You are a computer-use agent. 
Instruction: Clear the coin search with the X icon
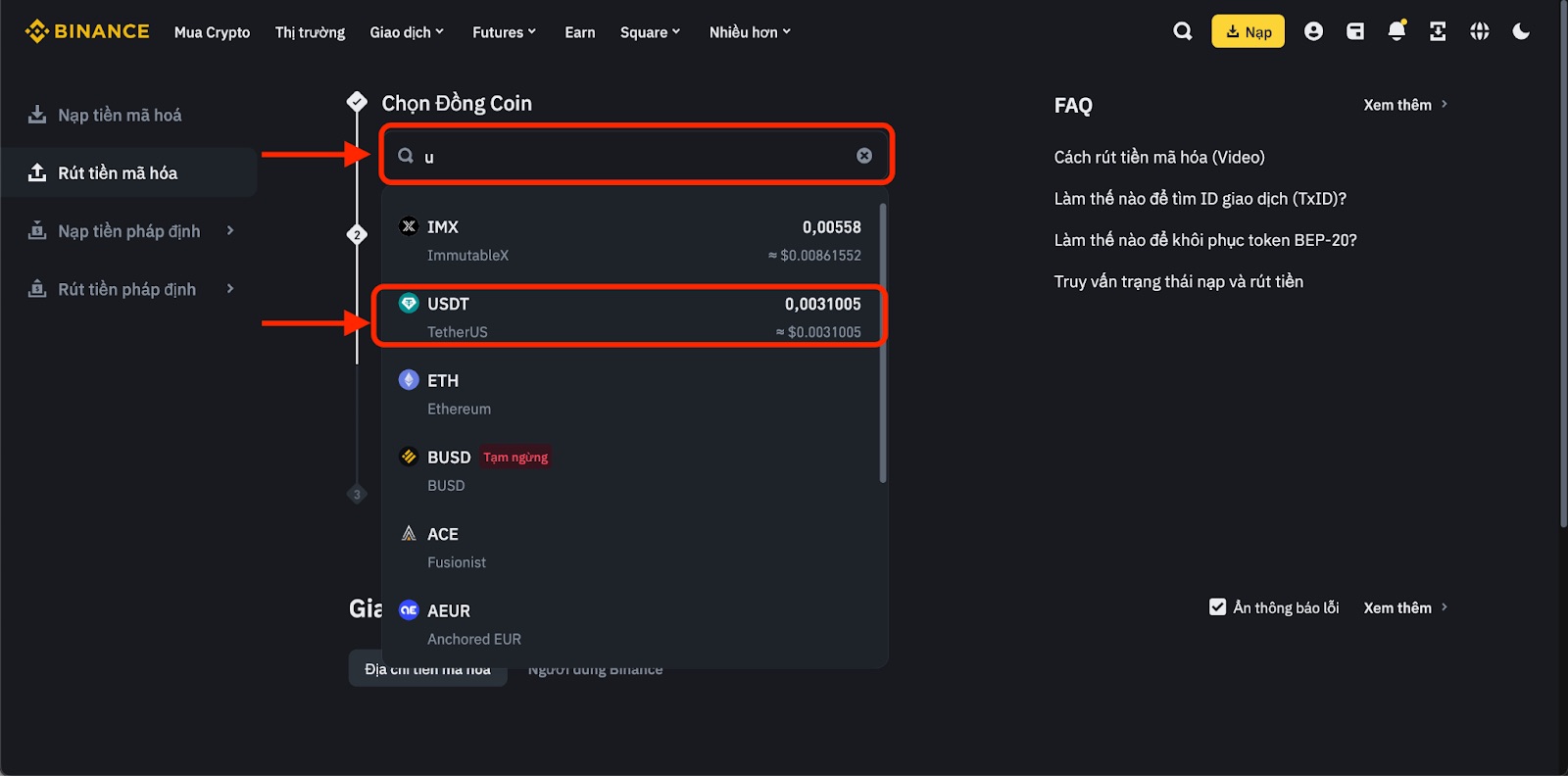863,155
